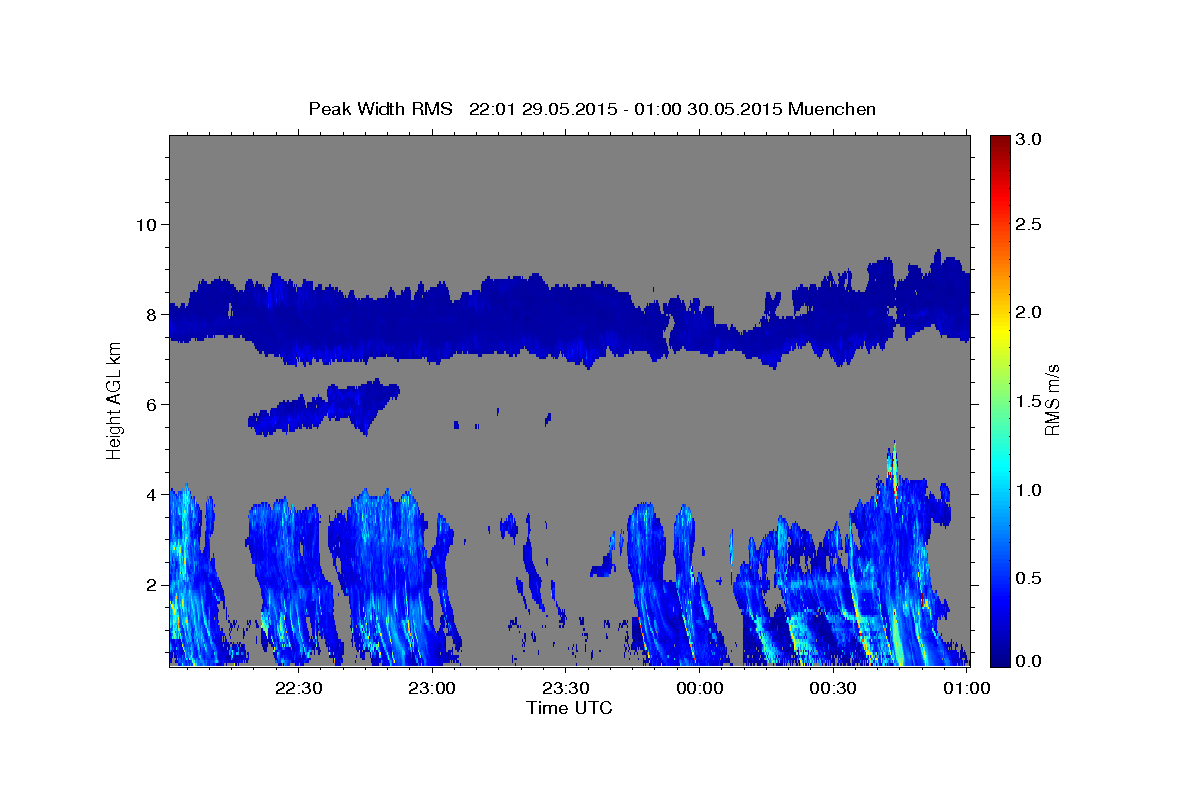The image size is (1200, 800).
Task: Click the "Time UTC" axis label
Action: 569,708
